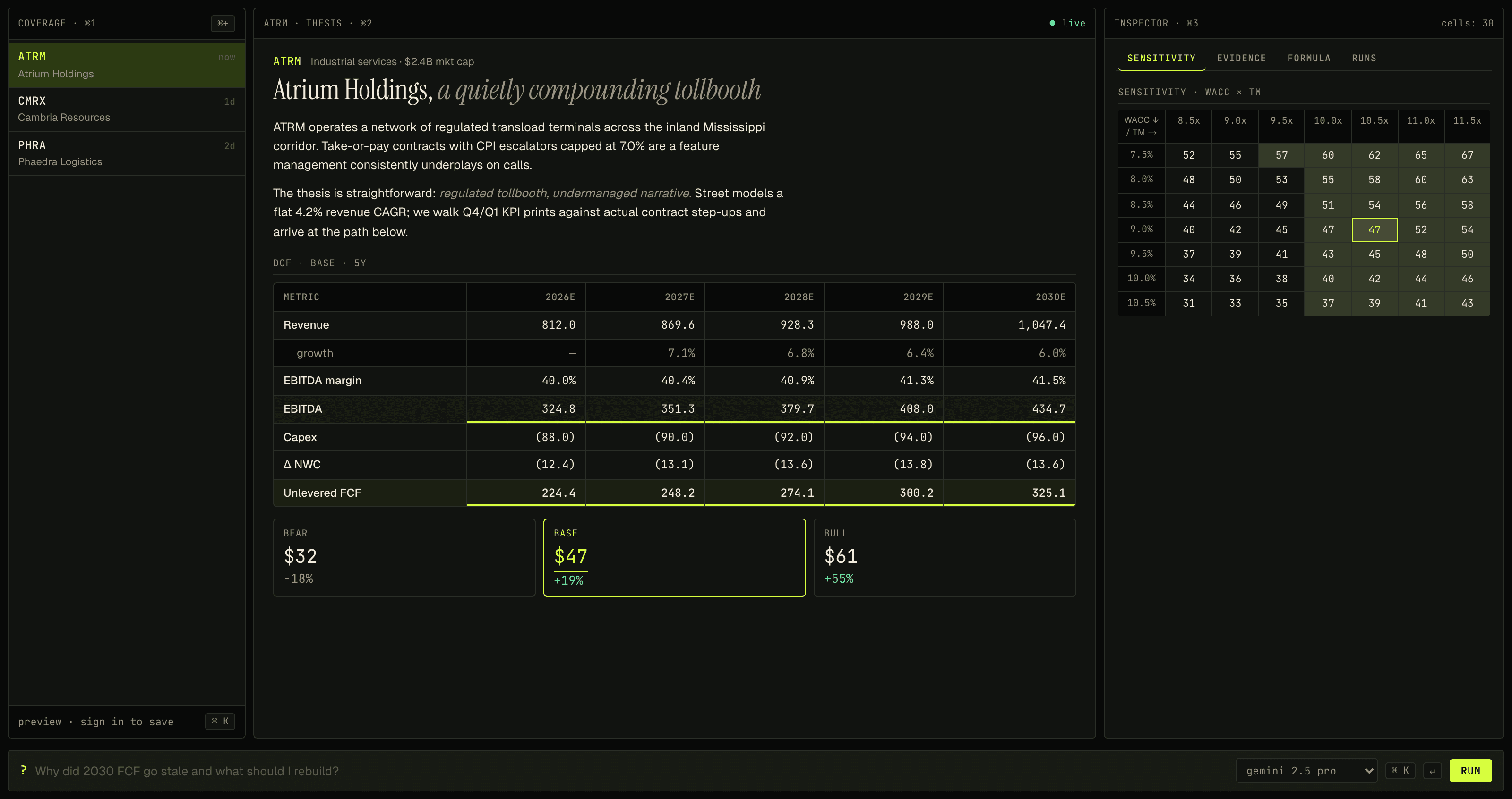Open the FORMULA tab
Screen dimensions: 1512x799
(1308, 58)
